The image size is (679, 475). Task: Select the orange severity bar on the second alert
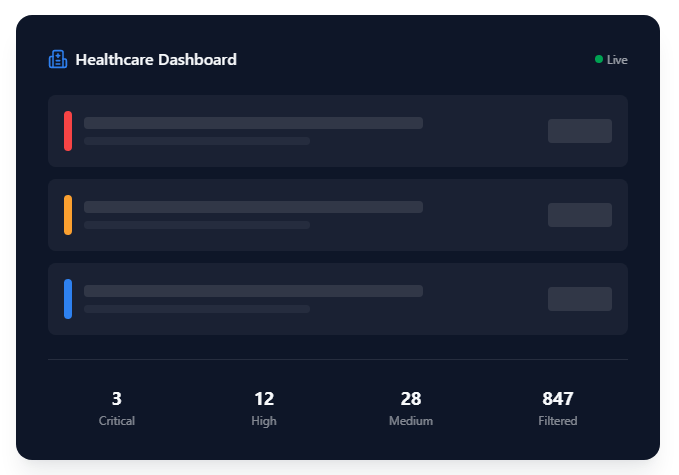pos(68,215)
